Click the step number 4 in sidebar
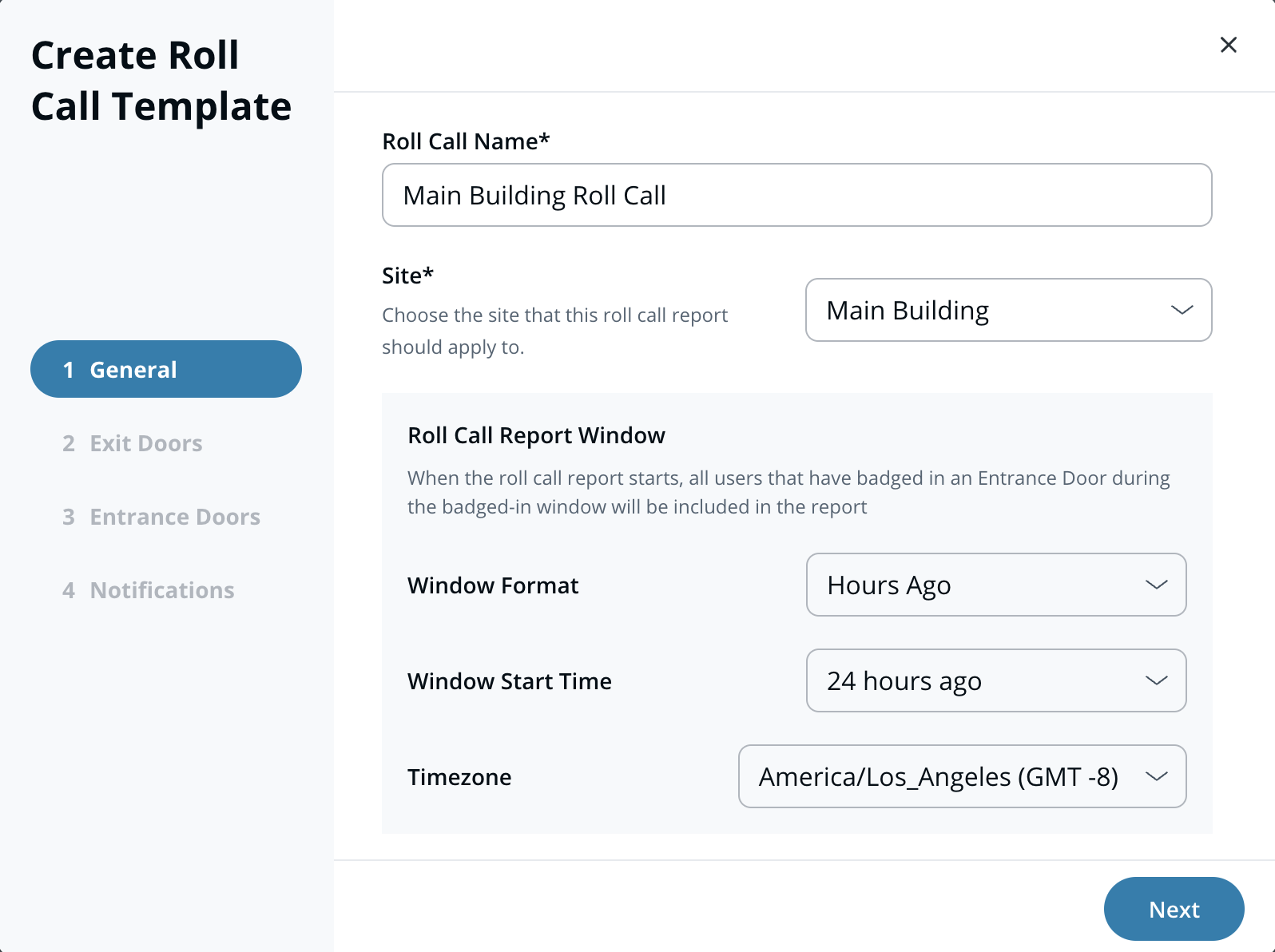 point(69,590)
